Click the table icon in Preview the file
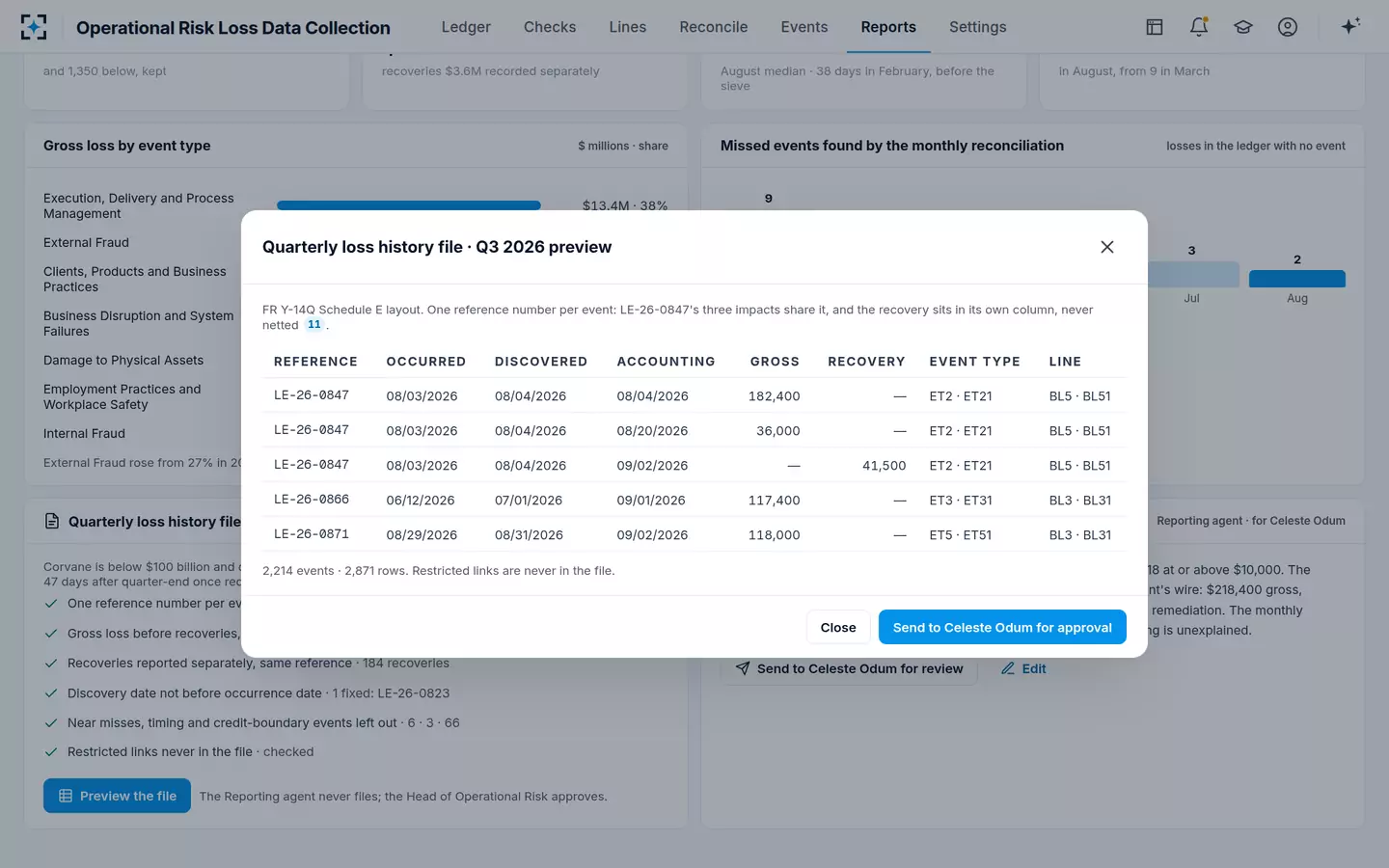This screenshot has height=868, width=1389. (x=66, y=796)
